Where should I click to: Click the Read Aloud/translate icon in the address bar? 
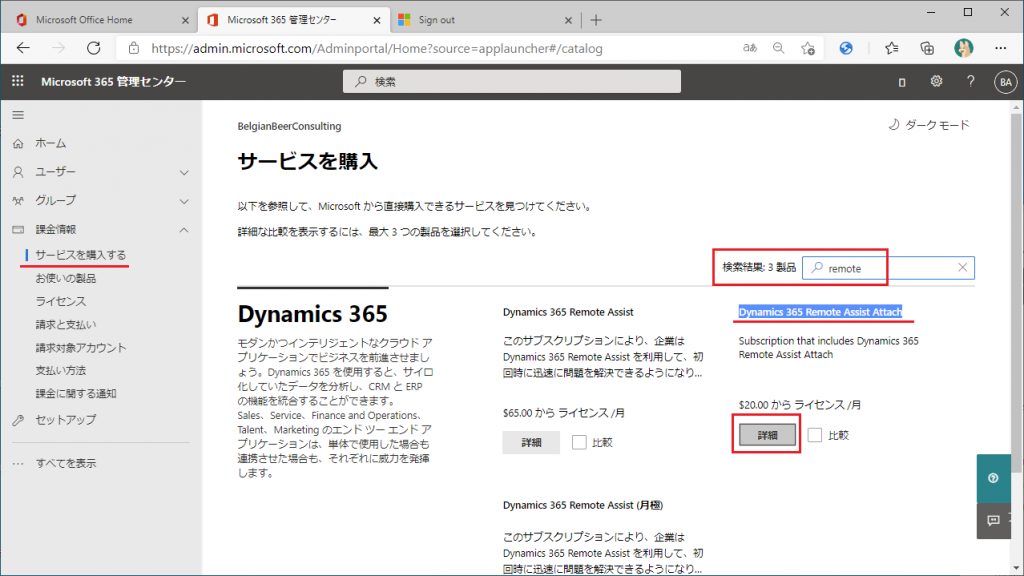click(750, 48)
